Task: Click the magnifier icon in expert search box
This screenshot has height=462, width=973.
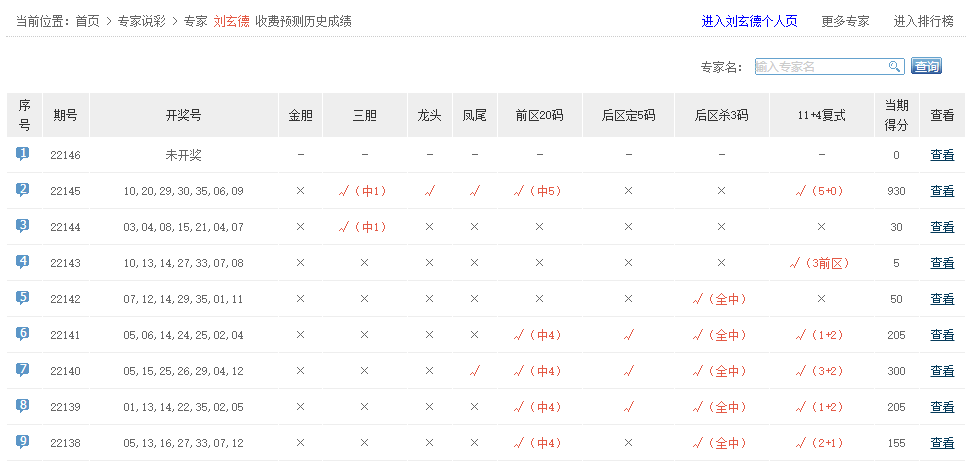Action: click(895, 67)
